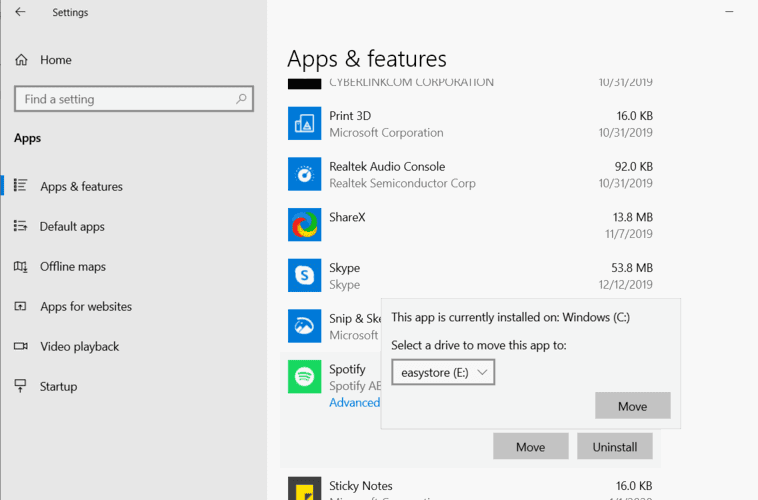This screenshot has height=500, width=758.
Task: Select the ShareX app icon
Action: [x=304, y=225]
